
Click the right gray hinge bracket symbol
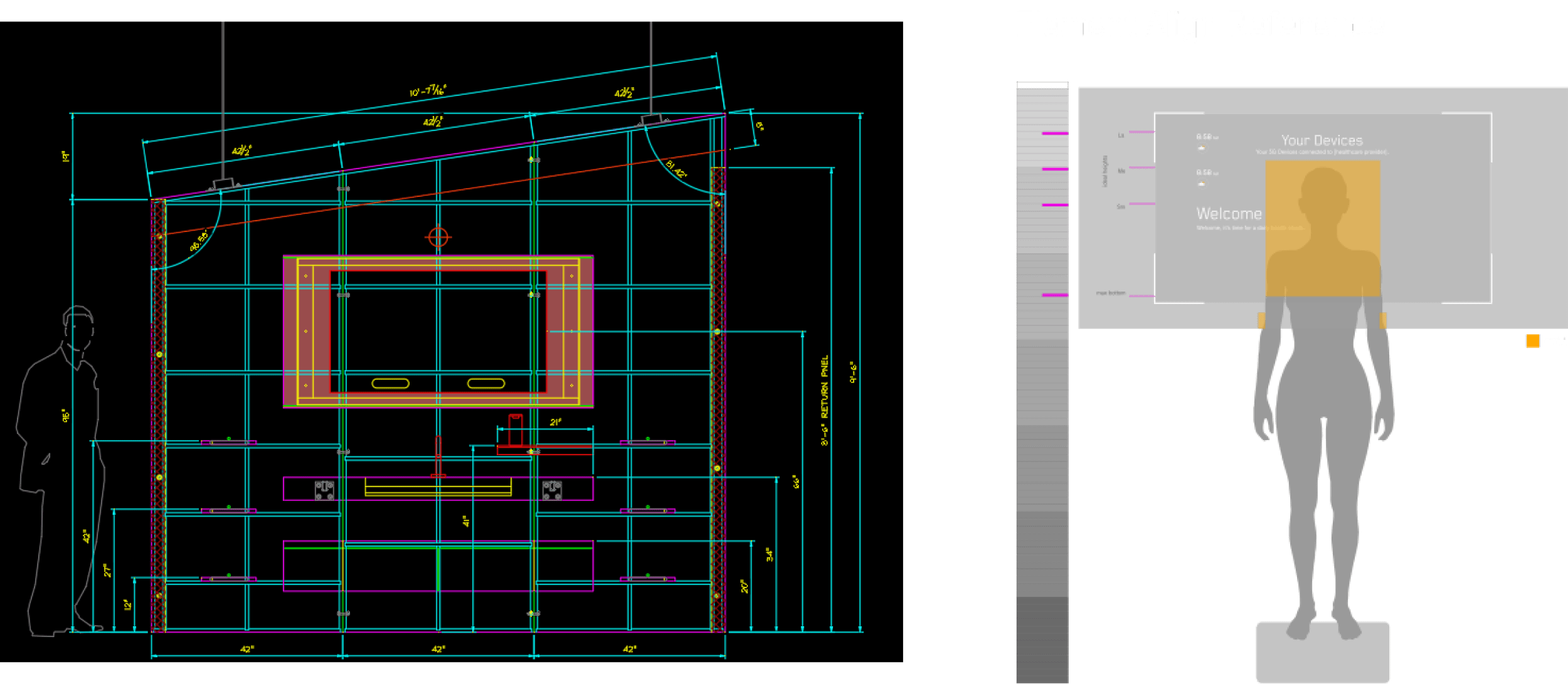[552, 490]
